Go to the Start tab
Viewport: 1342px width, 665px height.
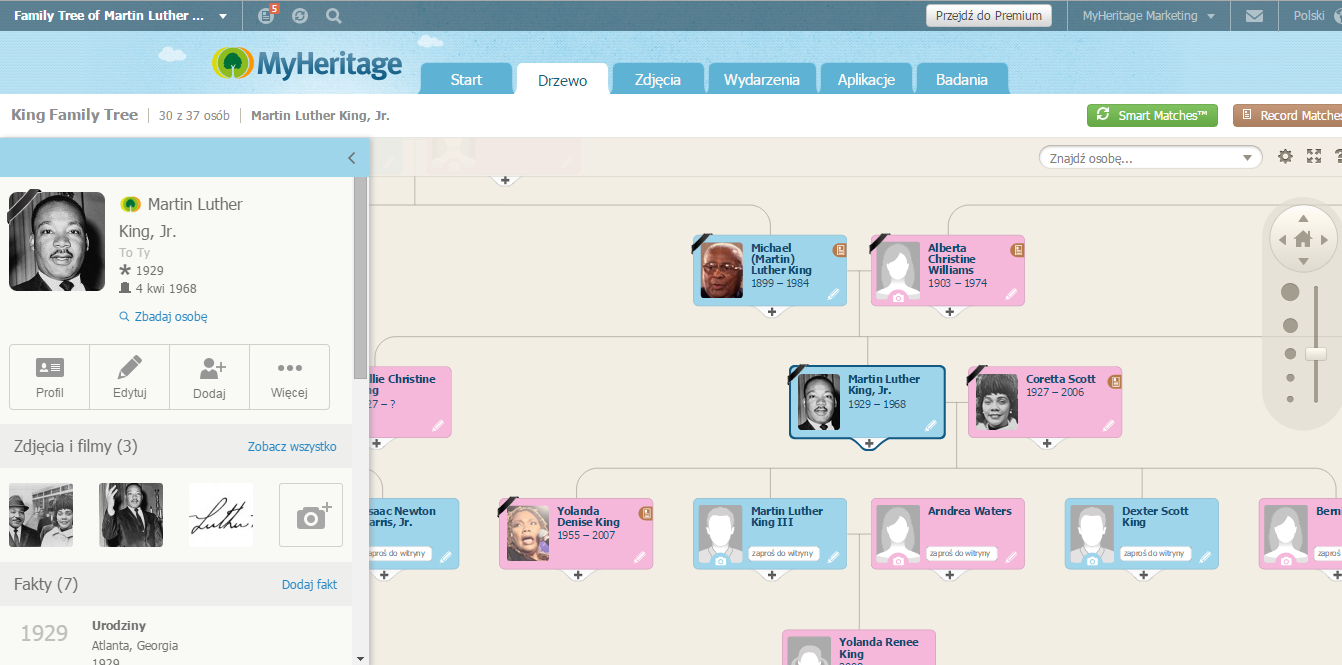coord(466,80)
